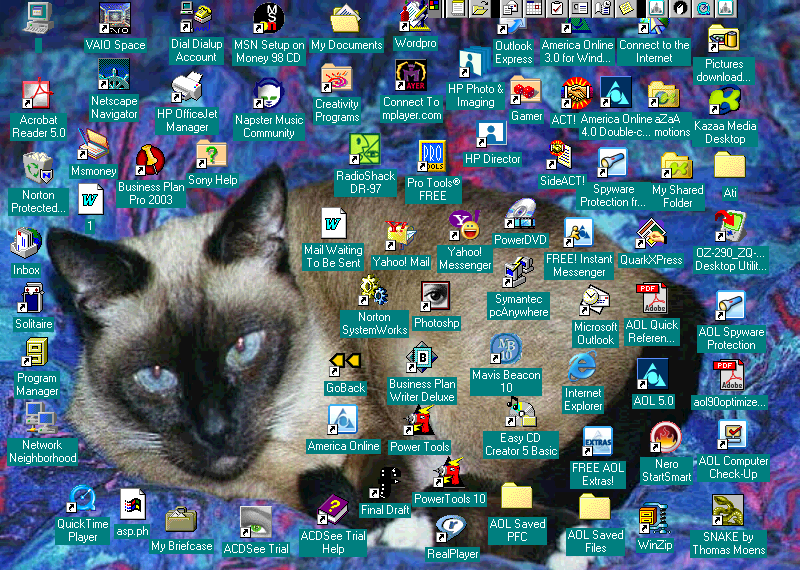
Task: Launch the ACT! handshake icon
Action: click(576, 93)
